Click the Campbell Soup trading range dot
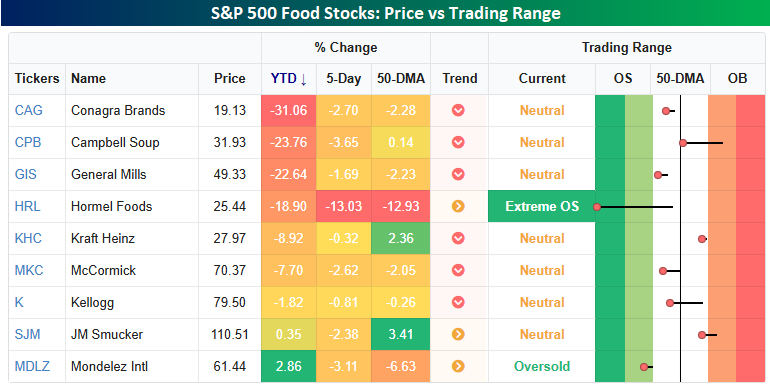Image resolution: width=770 pixels, height=386 pixels. (683, 143)
